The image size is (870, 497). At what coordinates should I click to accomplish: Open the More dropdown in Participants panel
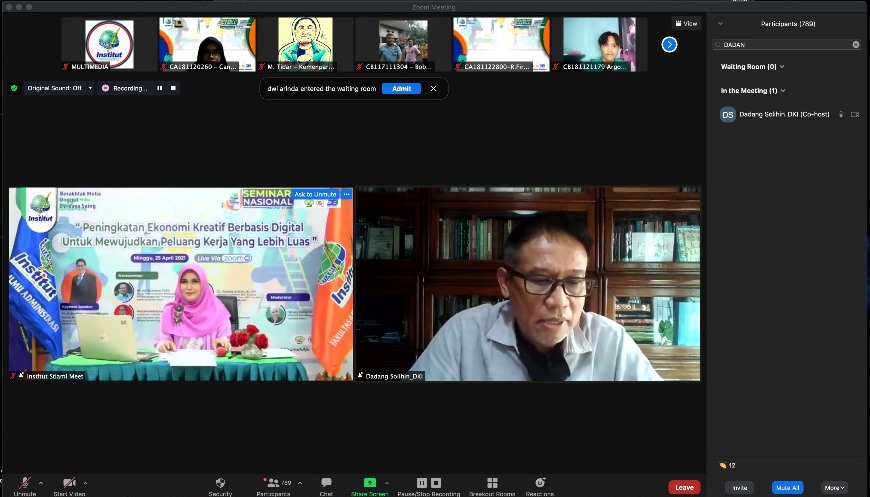pos(834,488)
